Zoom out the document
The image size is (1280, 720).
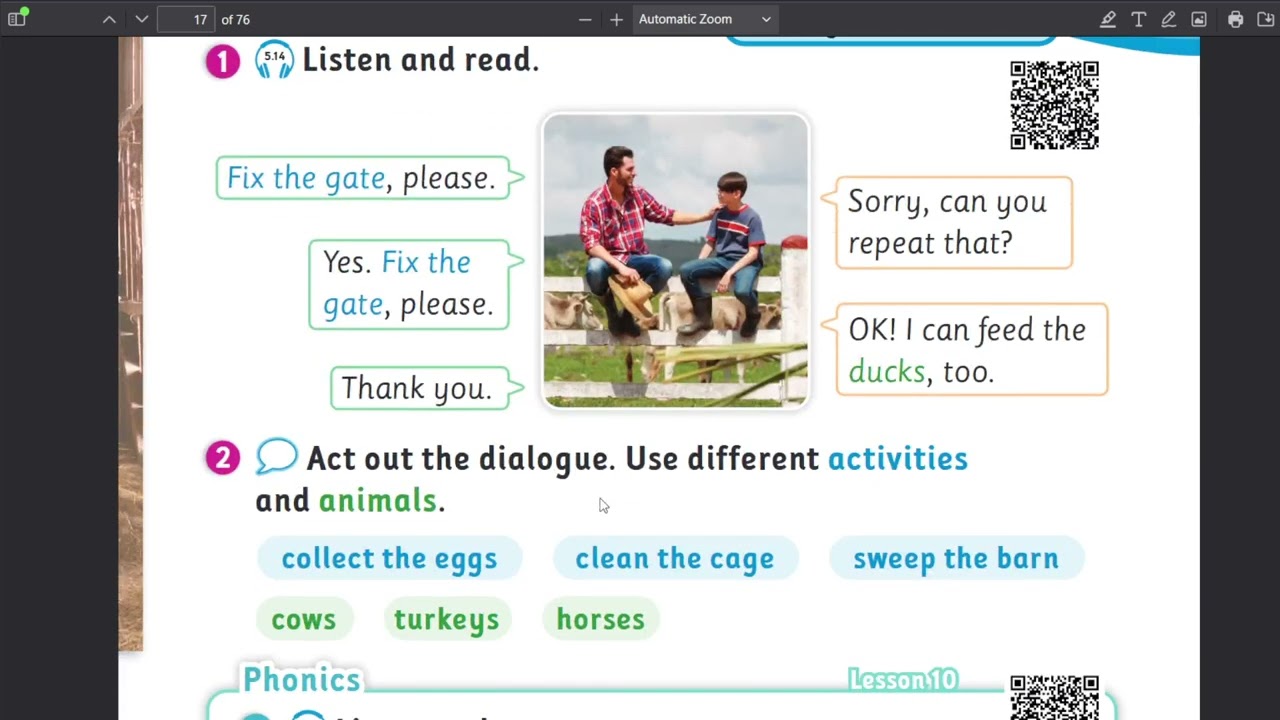pyautogui.click(x=585, y=19)
